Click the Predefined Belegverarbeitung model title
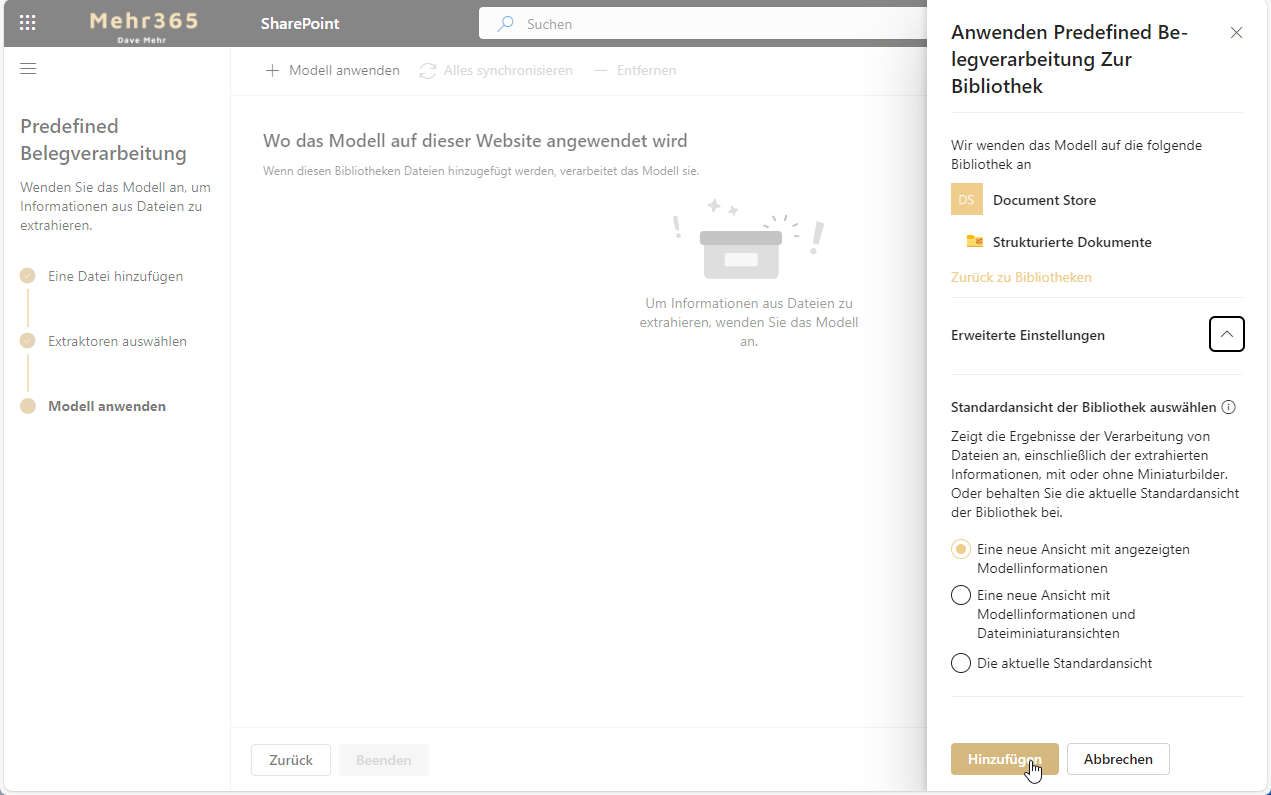Image resolution: width=1271 pixels, height=795 pixels. tap(103, 139)
